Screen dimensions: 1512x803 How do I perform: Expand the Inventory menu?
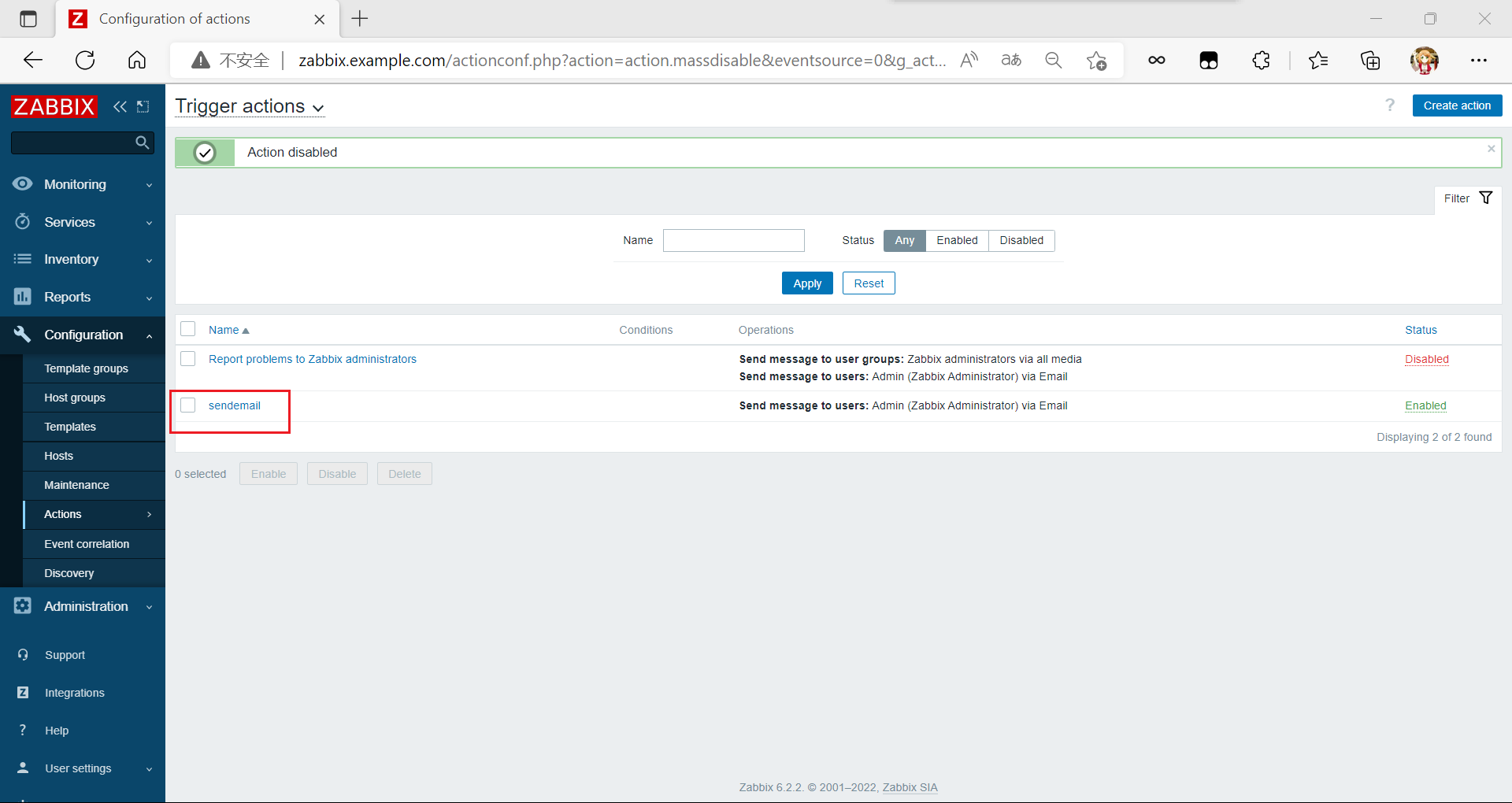point(149,260)
